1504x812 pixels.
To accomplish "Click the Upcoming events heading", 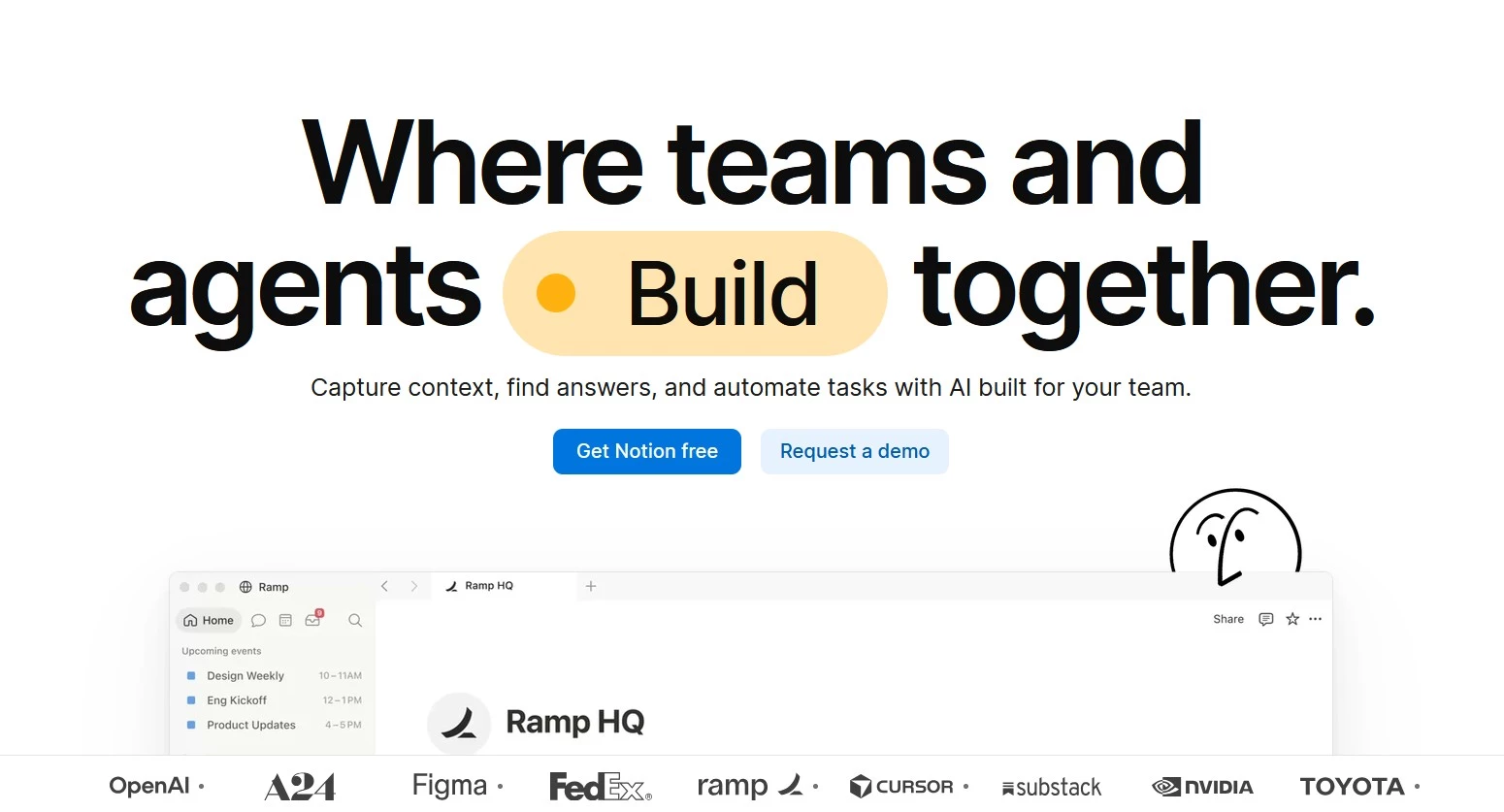I will [x=221, y=651].
